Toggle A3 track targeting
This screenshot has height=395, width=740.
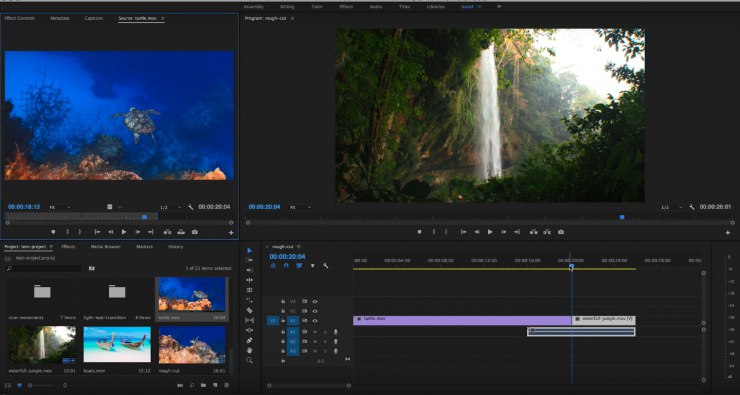[x=293, y=351]
